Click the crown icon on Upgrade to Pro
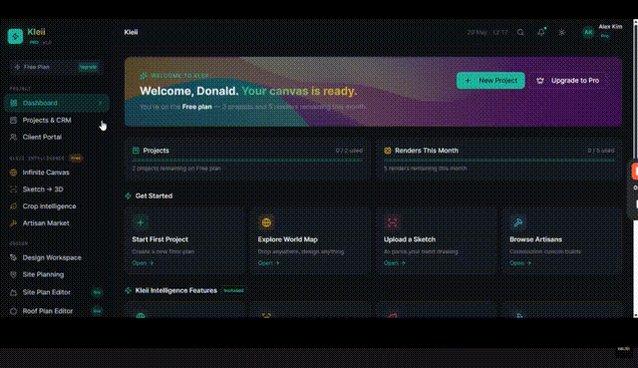 coord(540,81)
